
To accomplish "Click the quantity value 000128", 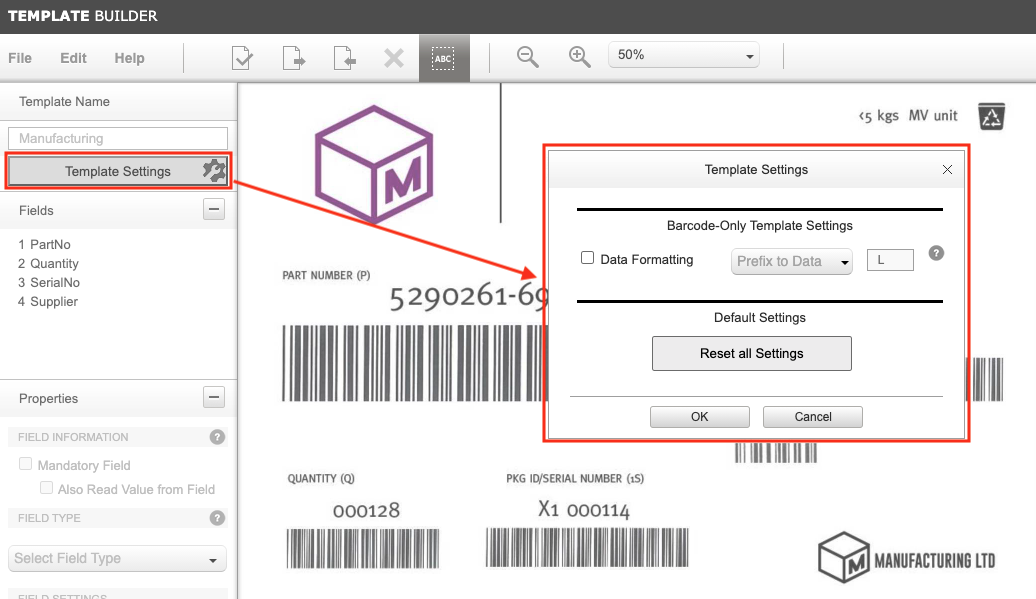I will pos(366,511).
